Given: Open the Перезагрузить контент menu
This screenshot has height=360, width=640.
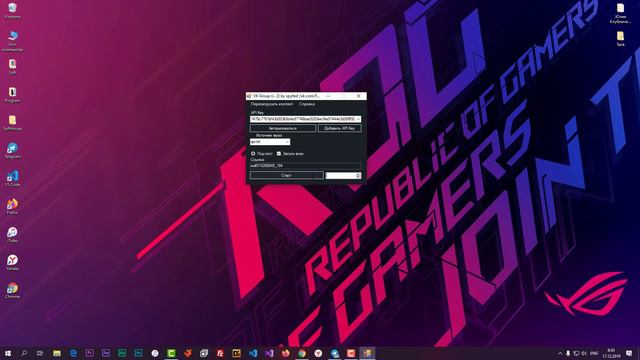Looking at the screenshot, I should point(271,104).
